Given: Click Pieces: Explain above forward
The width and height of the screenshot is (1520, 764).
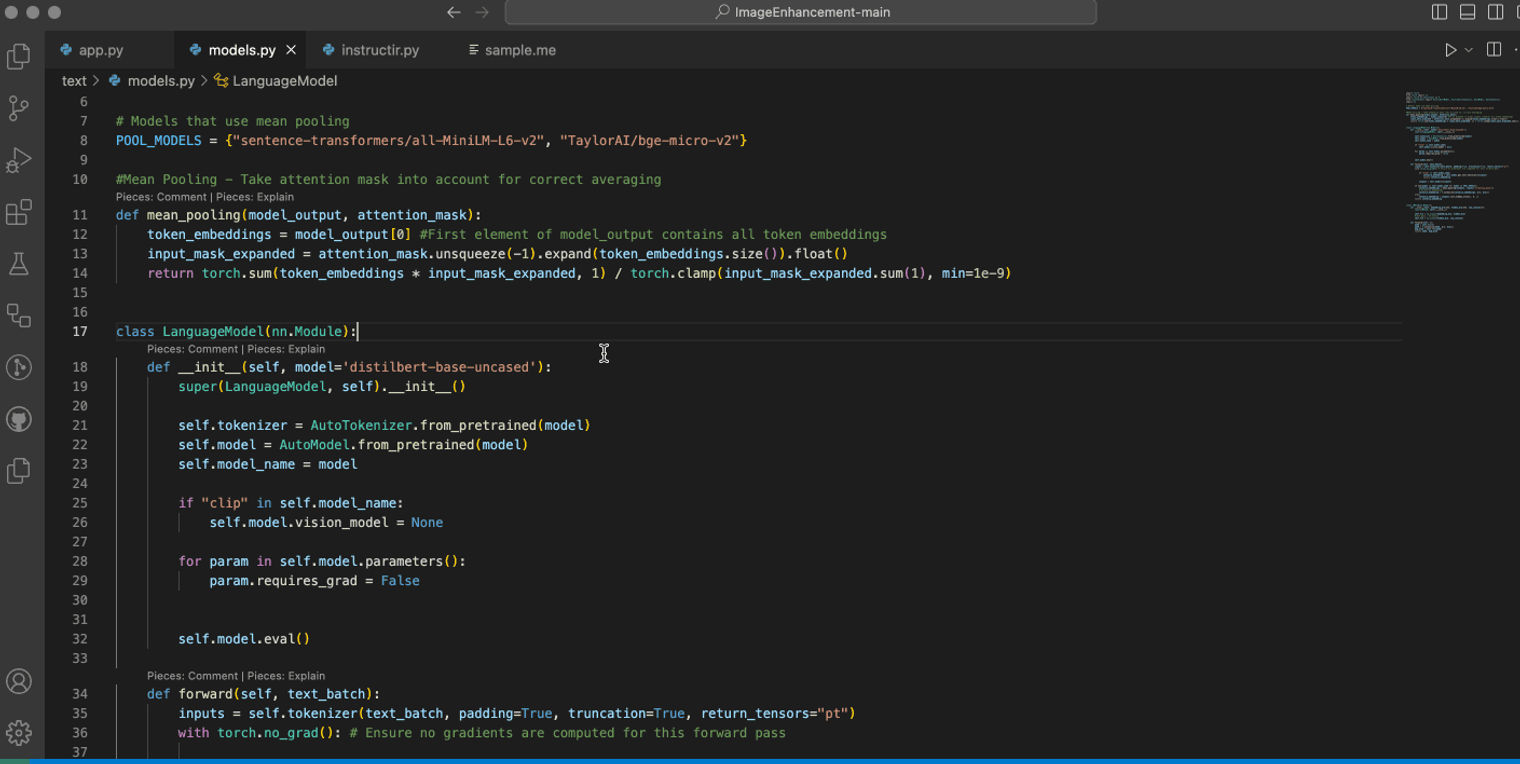Looking at the screenshot, I should click(x=286, y=676).
